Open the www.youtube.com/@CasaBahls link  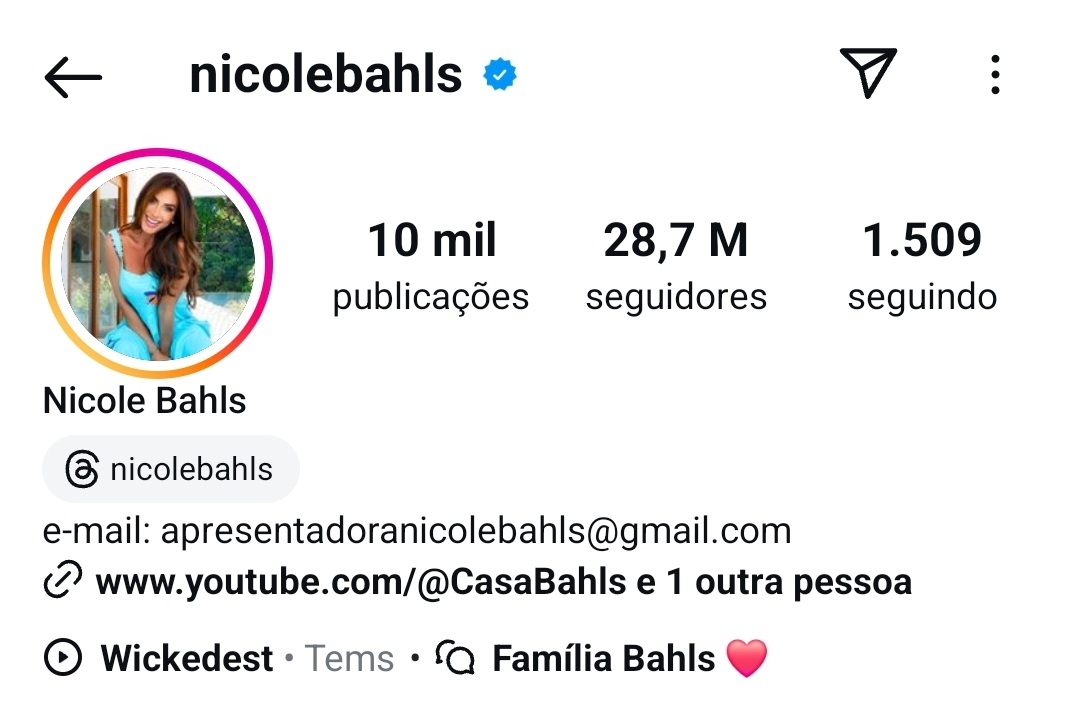coord(361,582)
